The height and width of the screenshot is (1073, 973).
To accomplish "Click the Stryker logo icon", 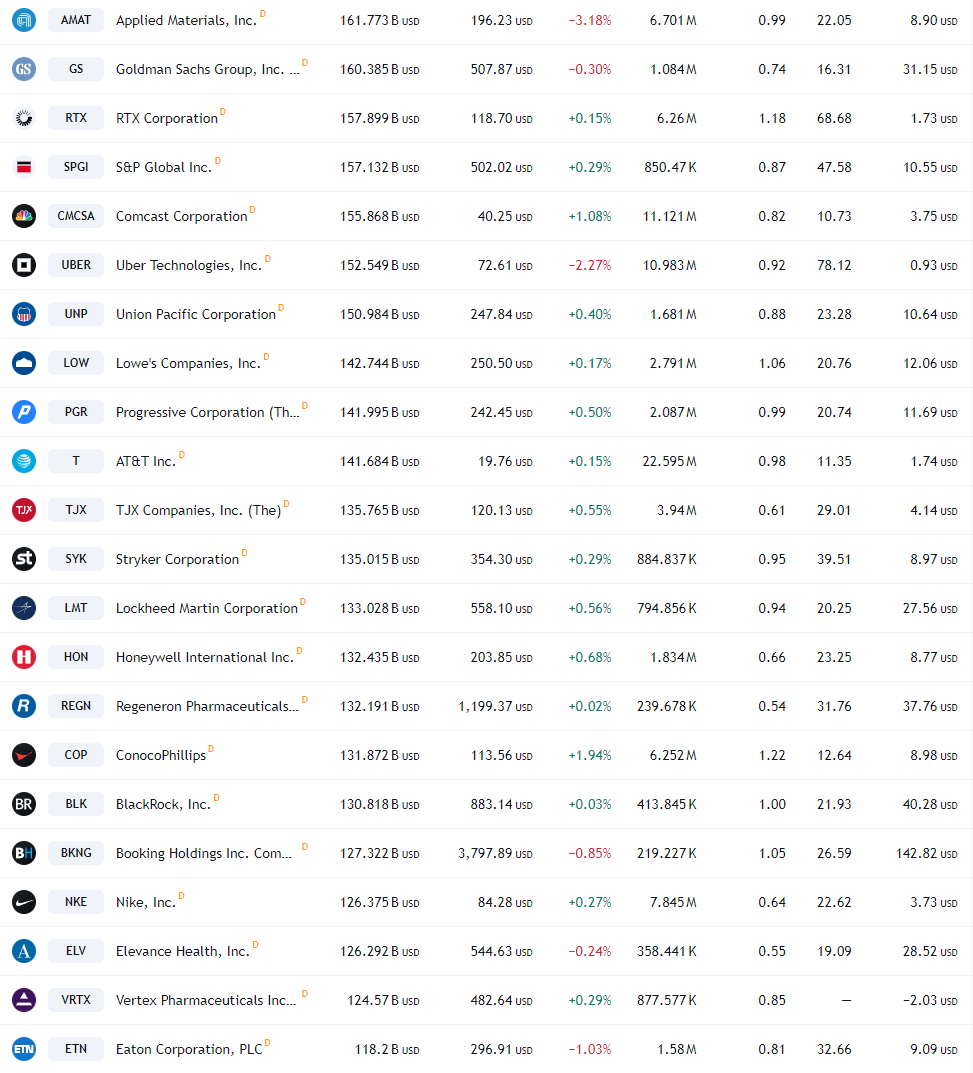I will 24,559.
